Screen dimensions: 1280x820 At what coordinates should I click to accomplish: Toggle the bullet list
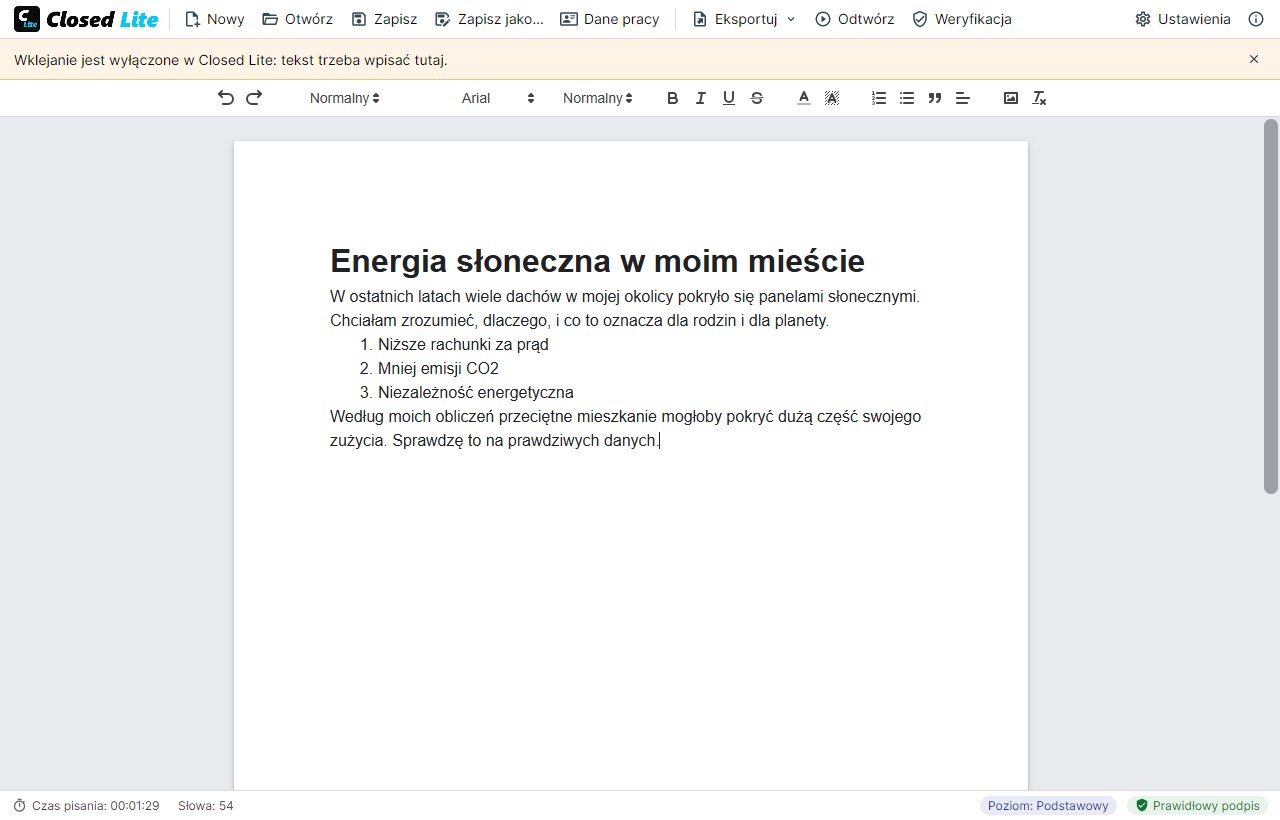(x=907, y=98)
